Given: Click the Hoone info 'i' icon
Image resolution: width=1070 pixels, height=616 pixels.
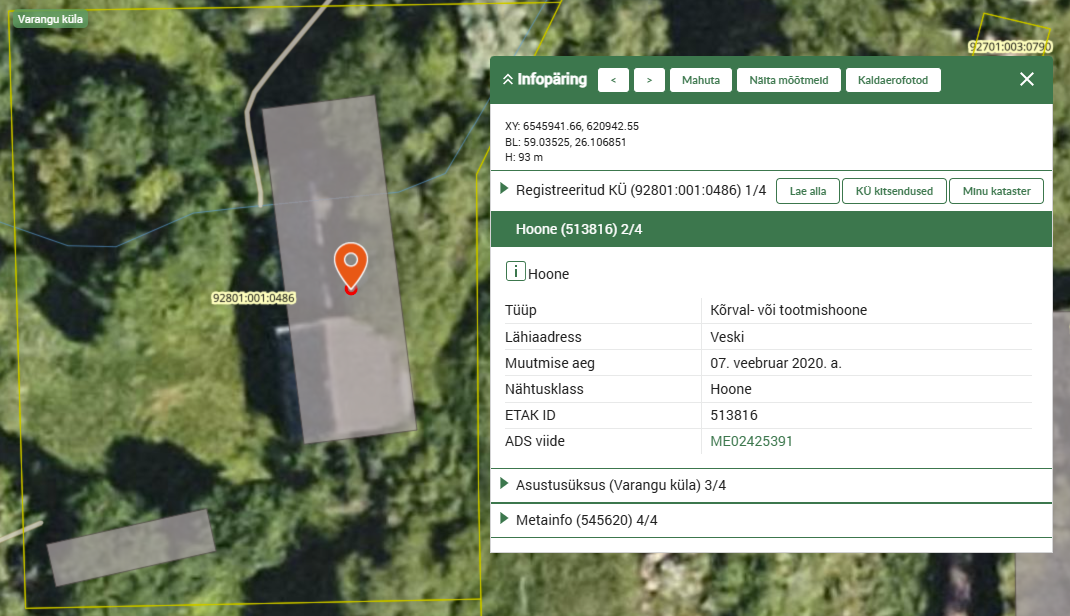Looking at the screenshot, I should 516,272.
